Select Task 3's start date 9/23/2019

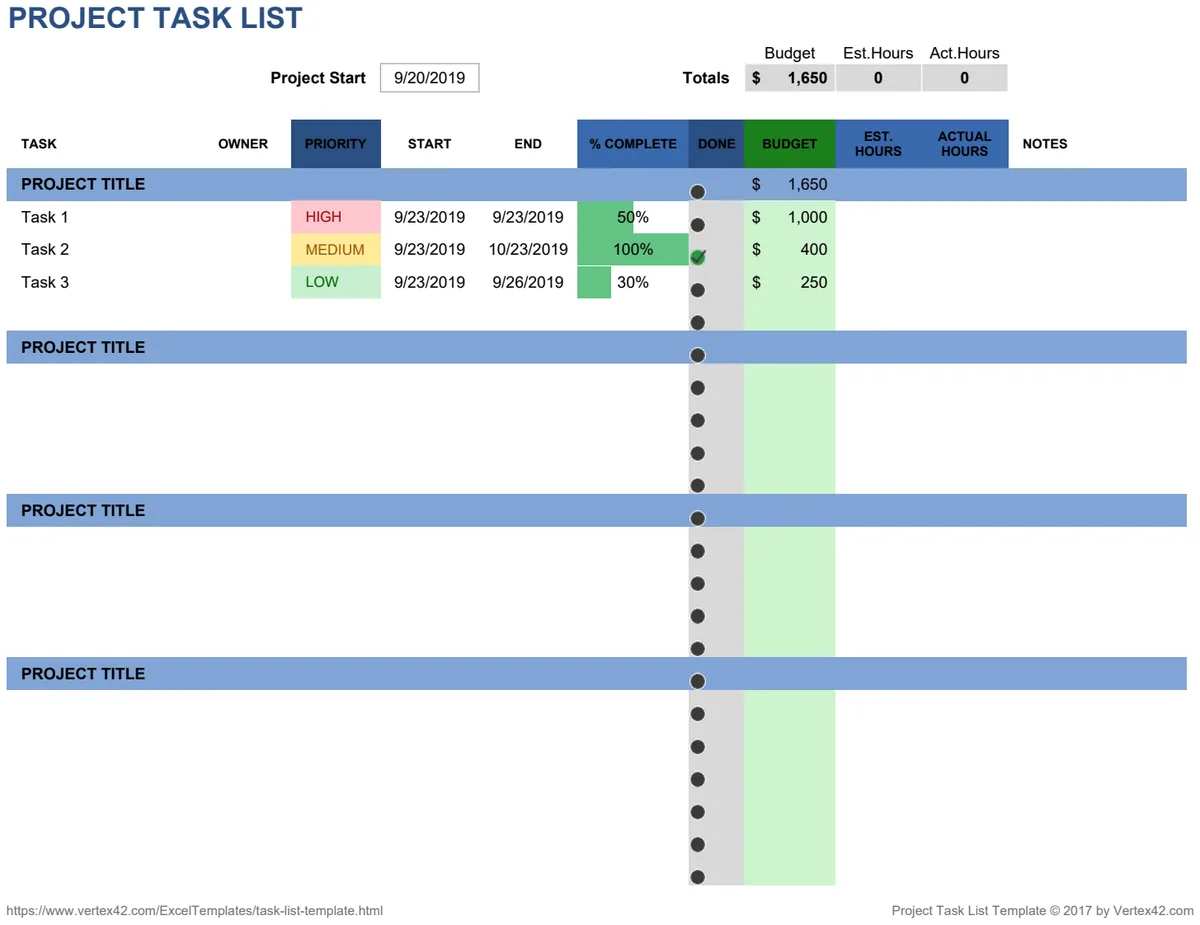[x=430, y=282]
